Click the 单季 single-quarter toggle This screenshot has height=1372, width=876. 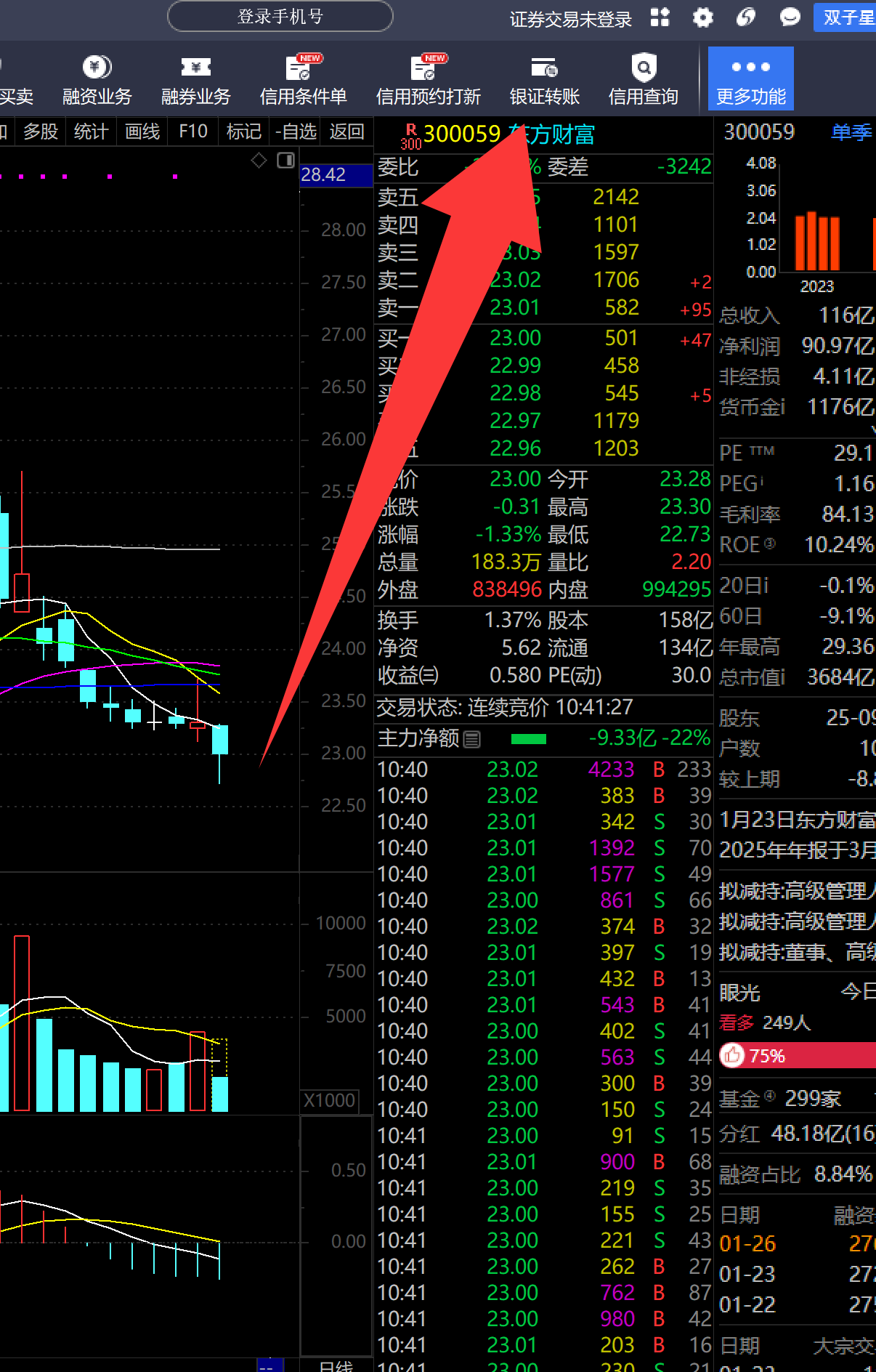pyautogui.click(x=851, y=132)
